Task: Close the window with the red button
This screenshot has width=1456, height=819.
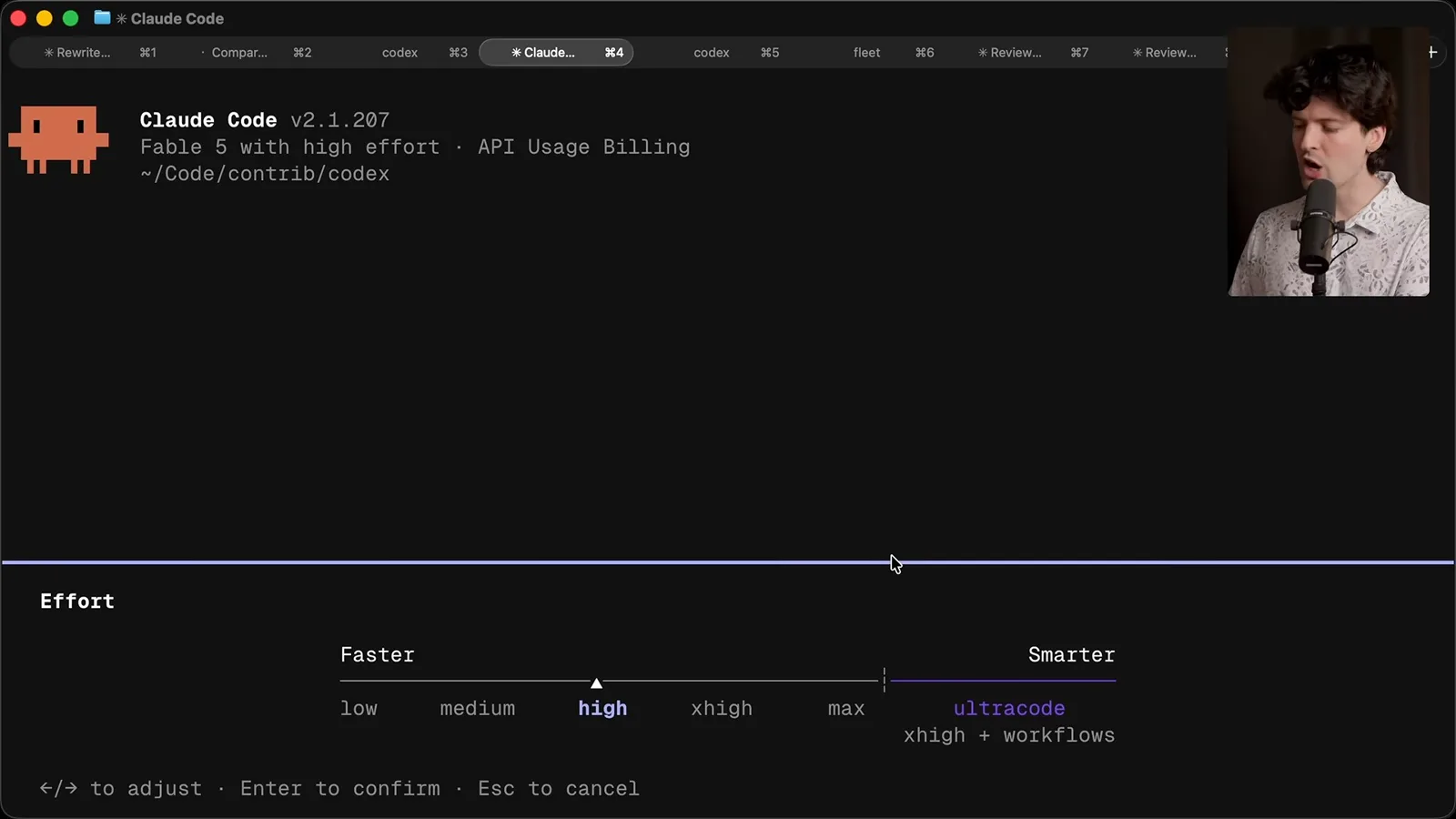Action: (x=18, y=18)
